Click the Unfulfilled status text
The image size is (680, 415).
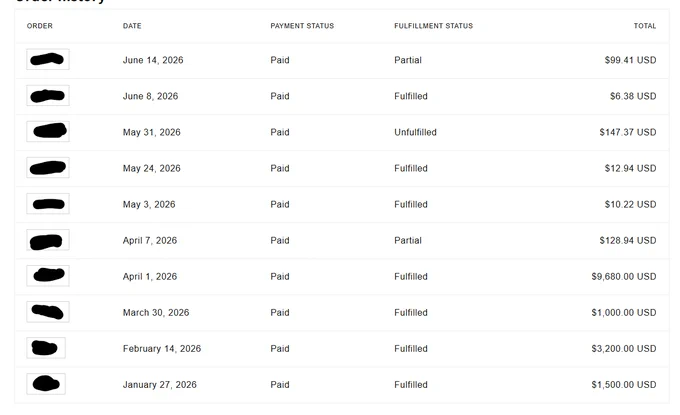(x=415, y=132)
